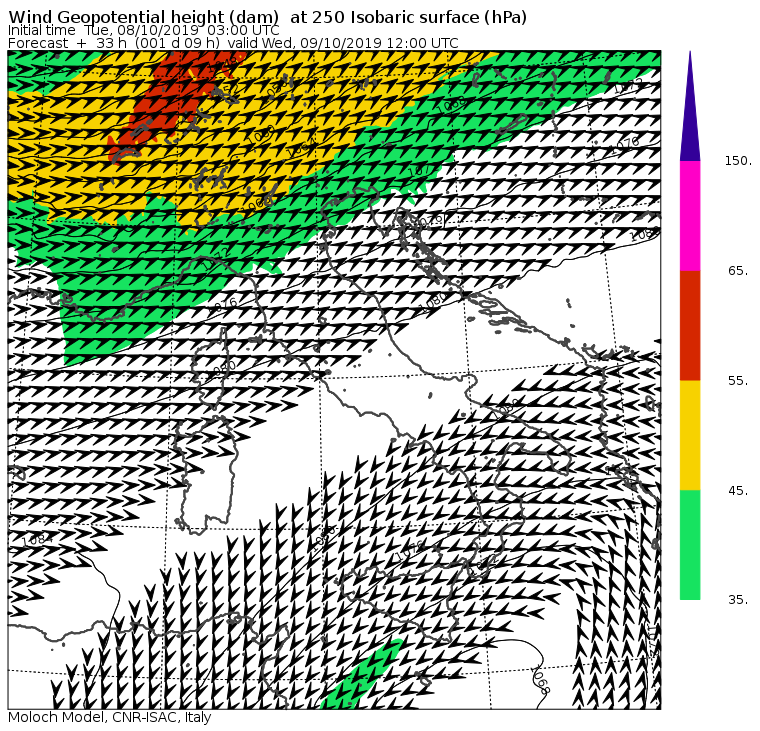Click the small green wind patch at the map bottom
Screen dimensions: 760x731
pos(361,675)
